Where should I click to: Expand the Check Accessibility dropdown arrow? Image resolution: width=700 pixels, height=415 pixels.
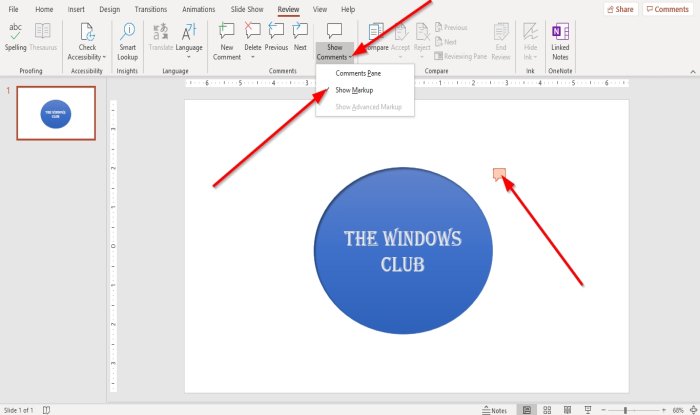[x=104, y=57]
